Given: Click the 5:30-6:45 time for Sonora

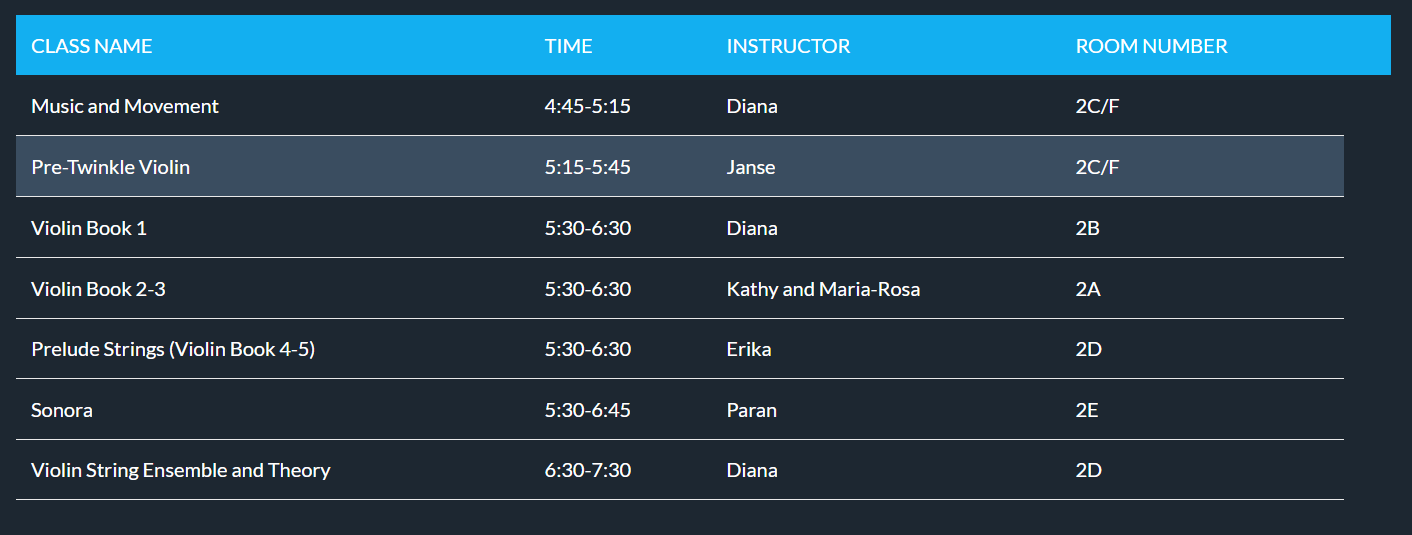Looking at the screenshot, I should point(587,410).
